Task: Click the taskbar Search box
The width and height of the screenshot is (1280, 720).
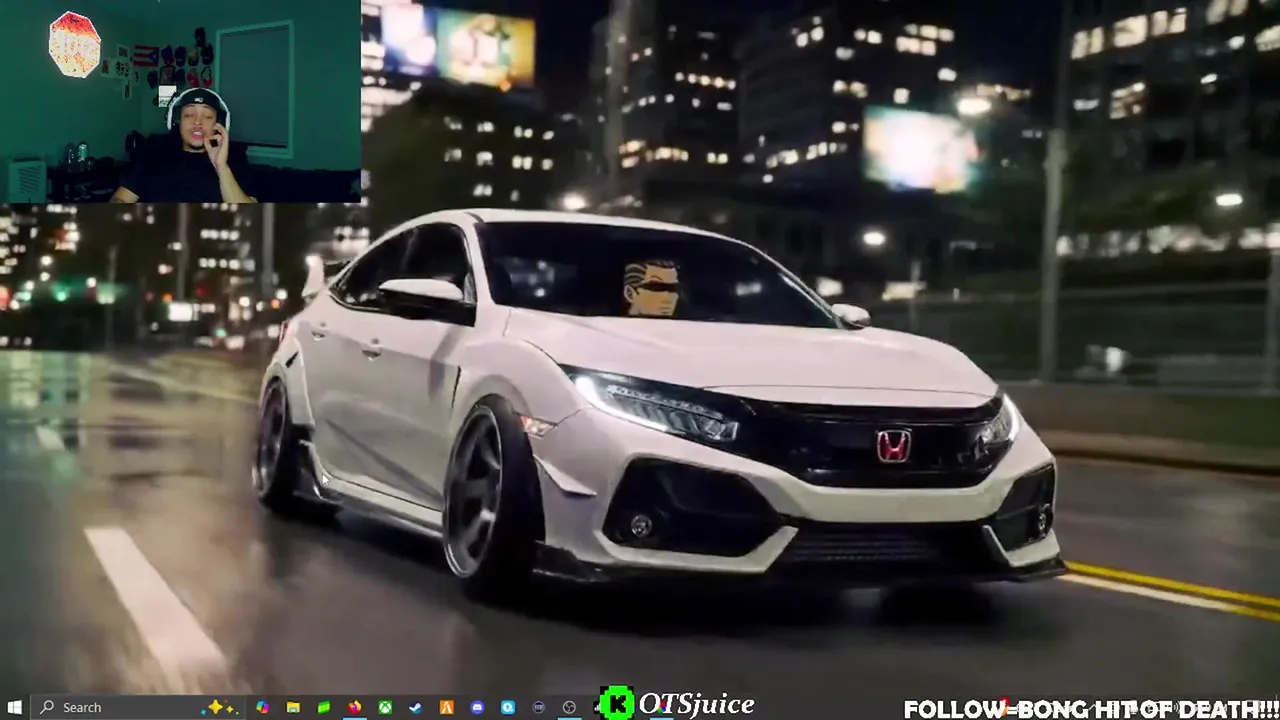Action: point(137,707)
